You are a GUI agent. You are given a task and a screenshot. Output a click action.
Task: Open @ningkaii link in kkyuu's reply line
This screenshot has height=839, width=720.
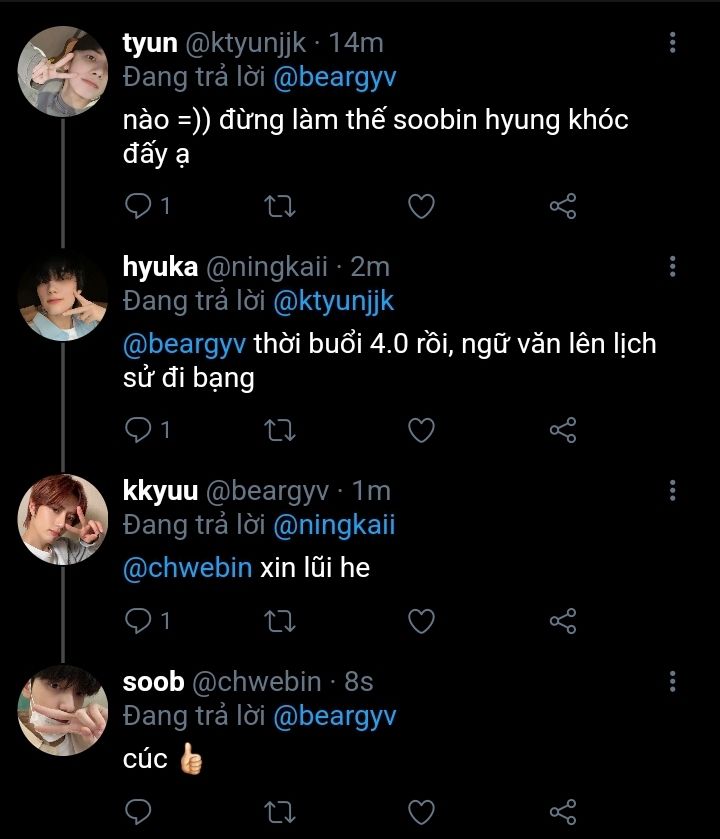click(x=333, y=523)
